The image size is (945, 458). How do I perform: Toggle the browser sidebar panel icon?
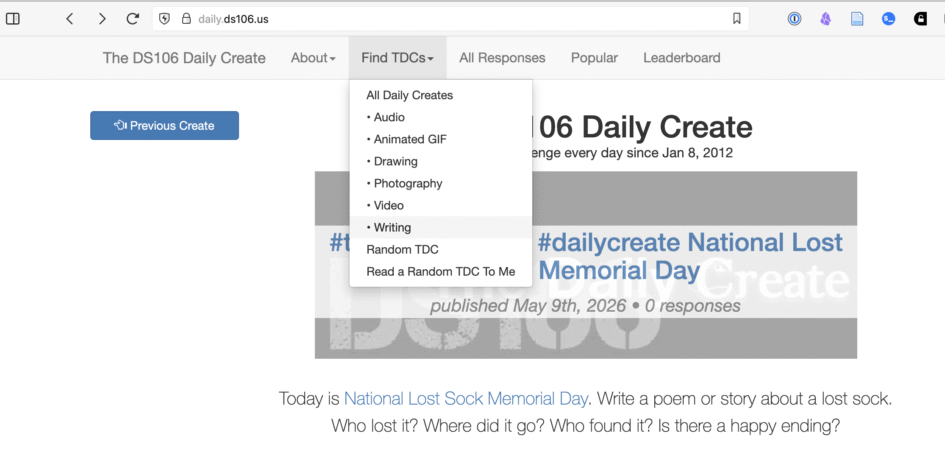pos(13,19)
